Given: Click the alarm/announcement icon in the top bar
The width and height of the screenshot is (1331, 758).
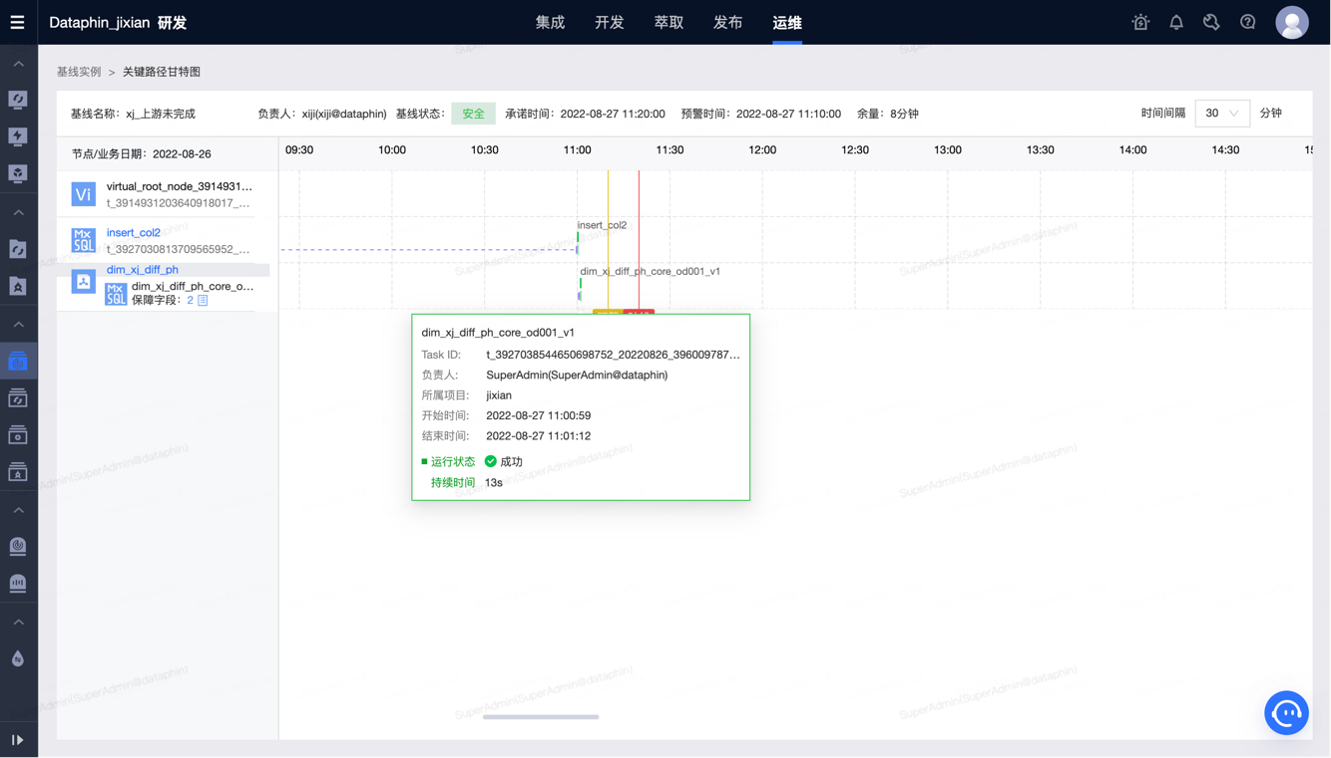Looking at the screenshot, I should [x=1139, y=21].
